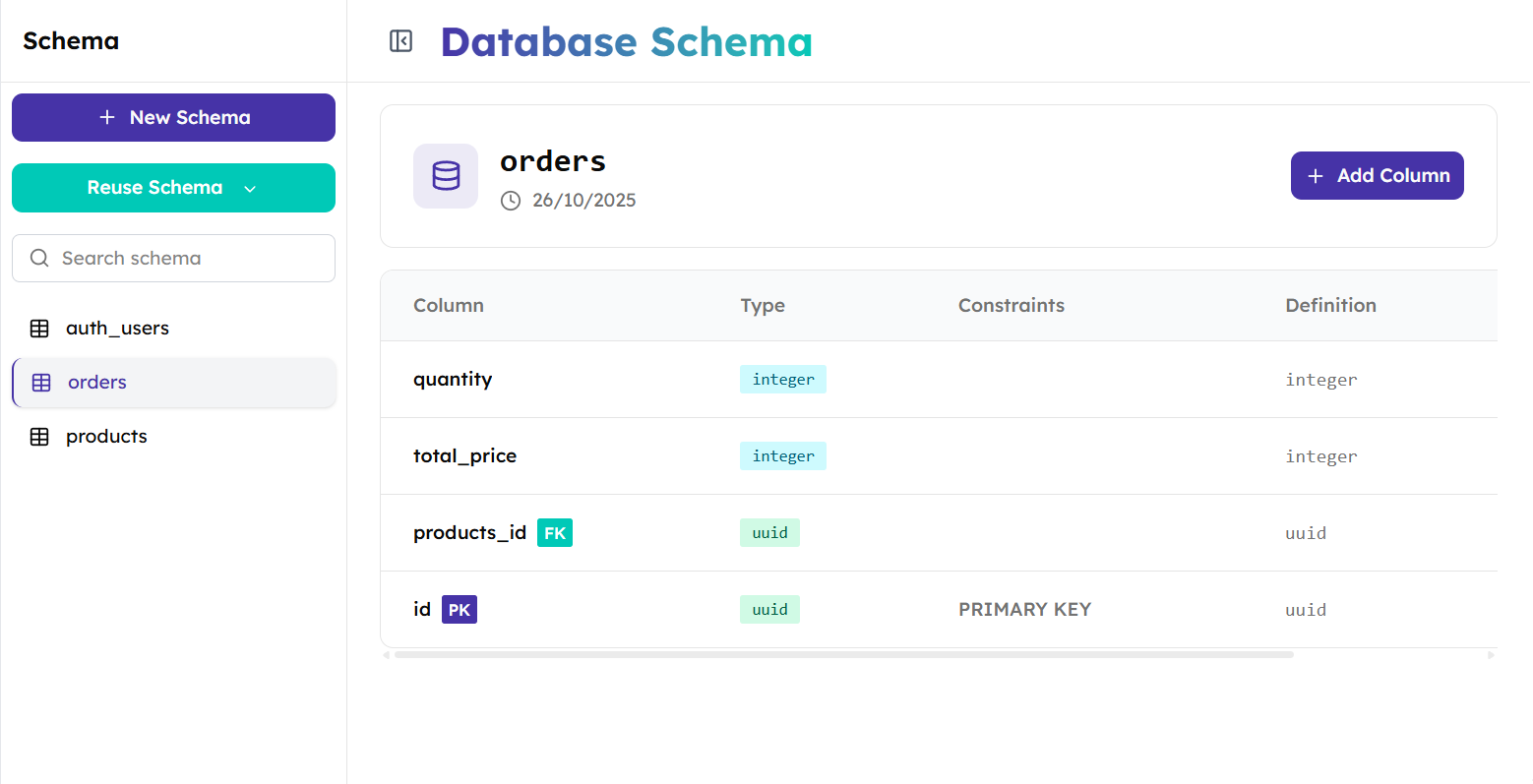The image size is (1533, 784).
Task: Click the id row's uuid definition
Action: [x=1306, y=610]
